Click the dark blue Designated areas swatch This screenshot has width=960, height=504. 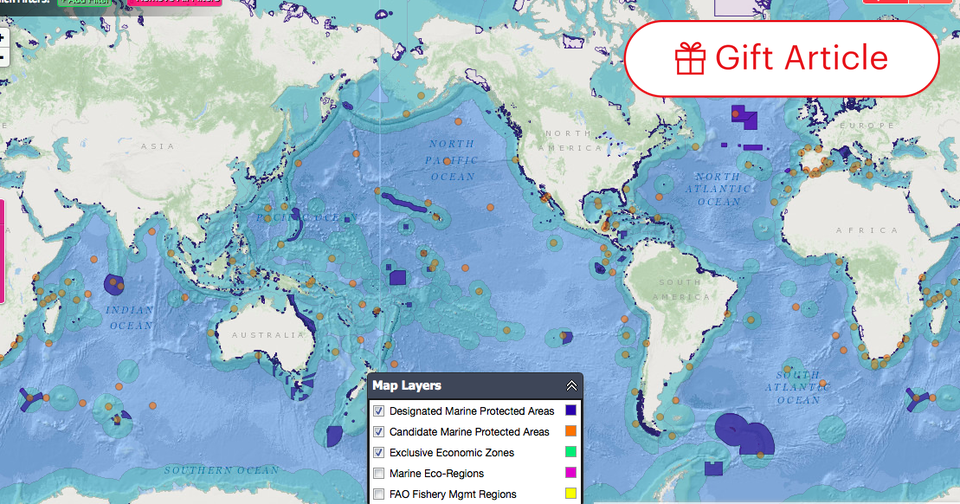571,411
